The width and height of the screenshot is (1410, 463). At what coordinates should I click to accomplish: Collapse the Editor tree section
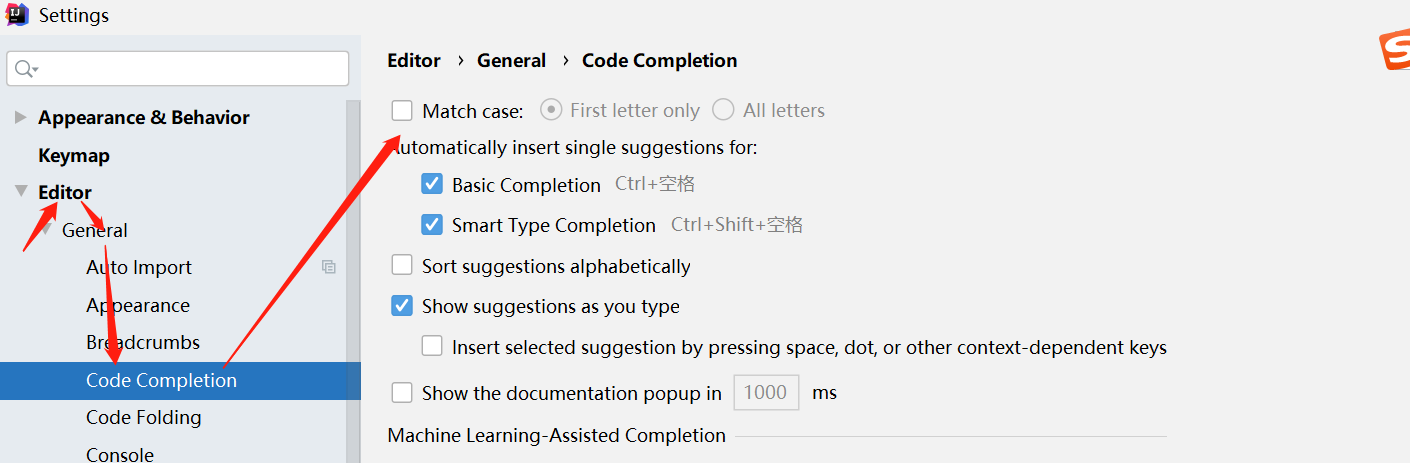20,192
